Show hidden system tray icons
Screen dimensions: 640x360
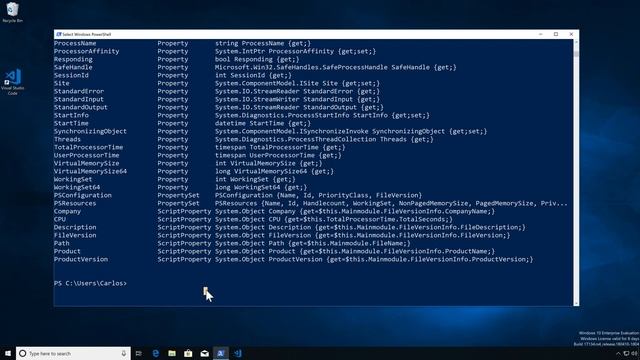tap(618, 353)
